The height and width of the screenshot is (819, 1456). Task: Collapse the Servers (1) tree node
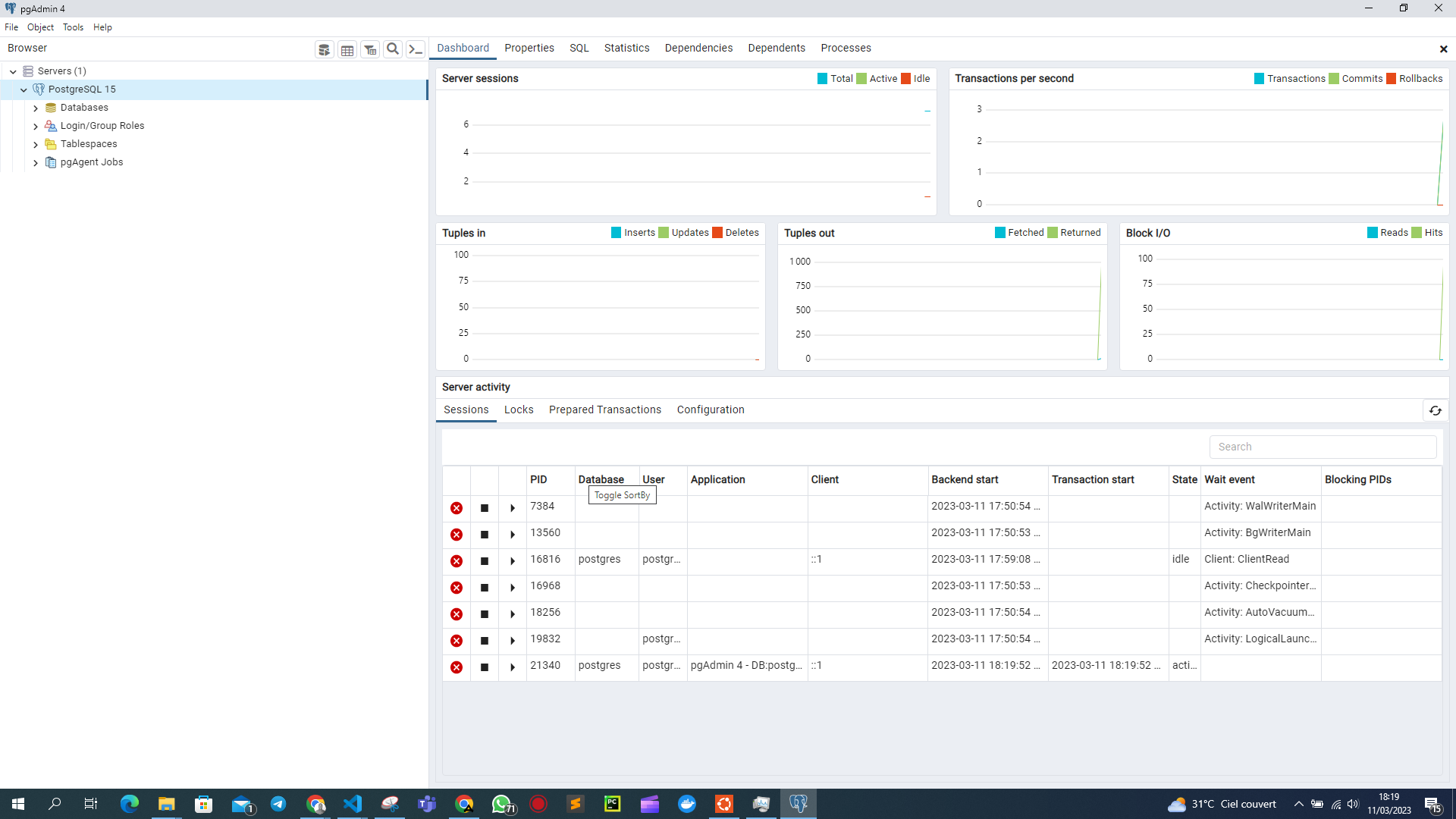click(13, 71)
